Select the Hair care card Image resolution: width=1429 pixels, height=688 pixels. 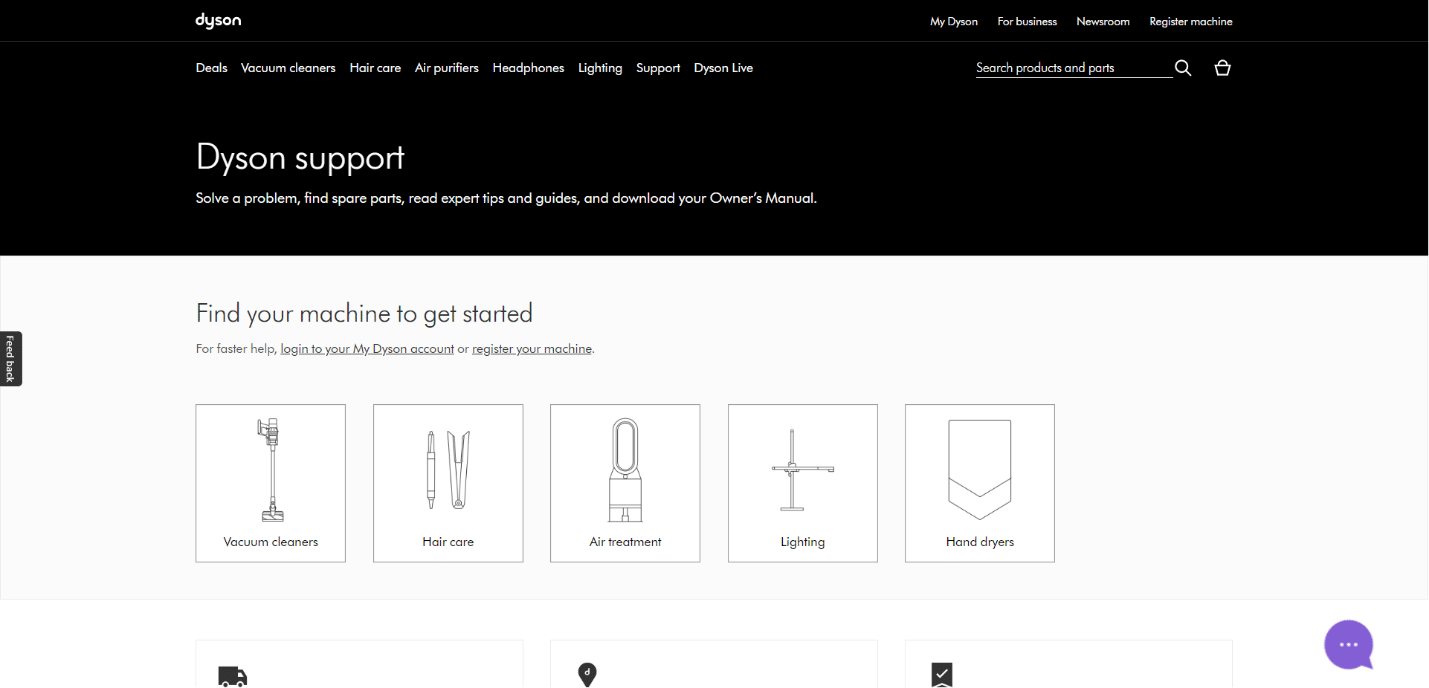448,483
